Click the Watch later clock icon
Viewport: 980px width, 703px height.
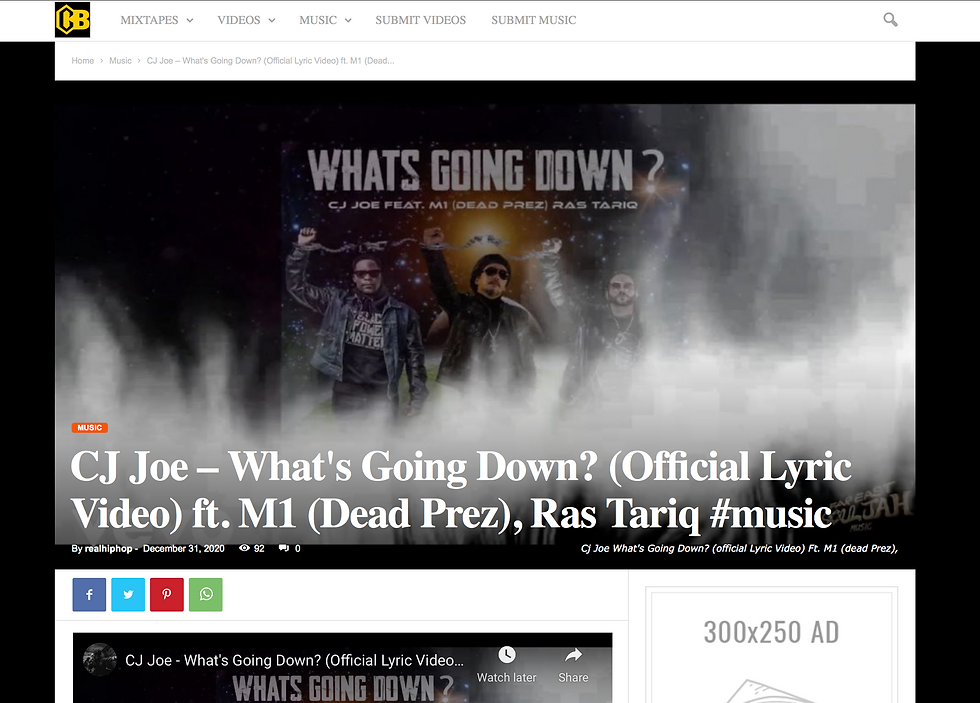[x=507, y=655]
